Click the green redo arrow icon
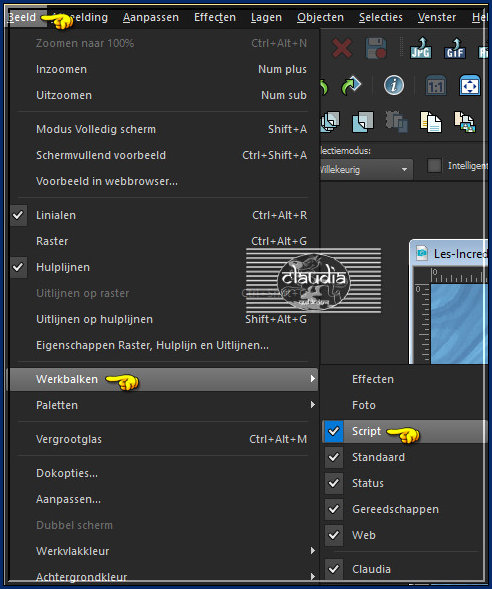The height and width of the screenshot is (589, 492). pos(351,85)
